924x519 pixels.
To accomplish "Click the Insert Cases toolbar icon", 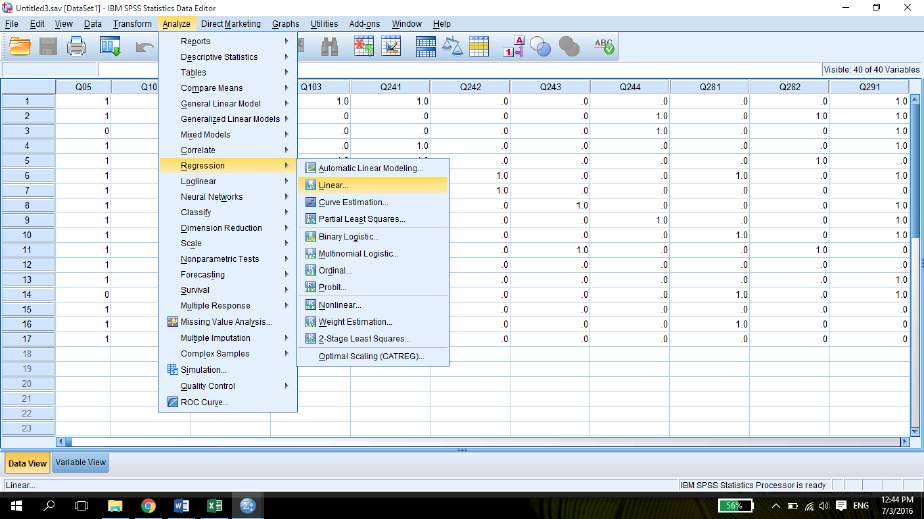I will pos(364,46).
